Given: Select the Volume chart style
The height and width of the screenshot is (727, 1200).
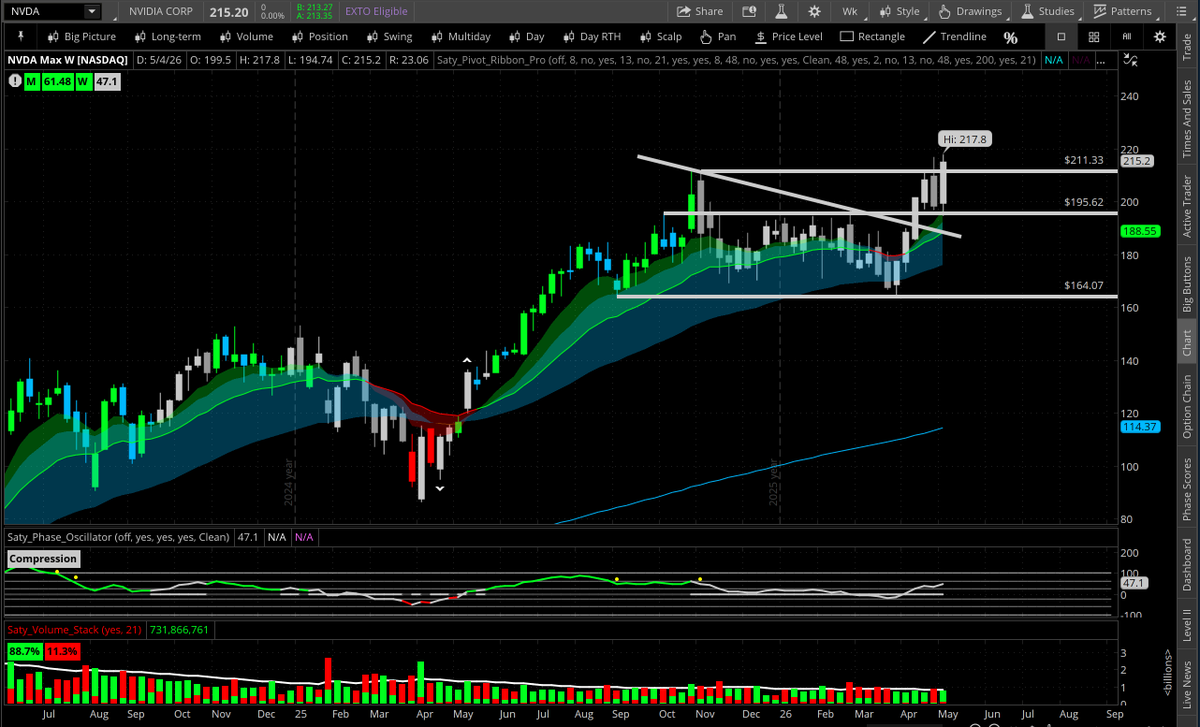Looking at the screenshot, I should 245,37.
